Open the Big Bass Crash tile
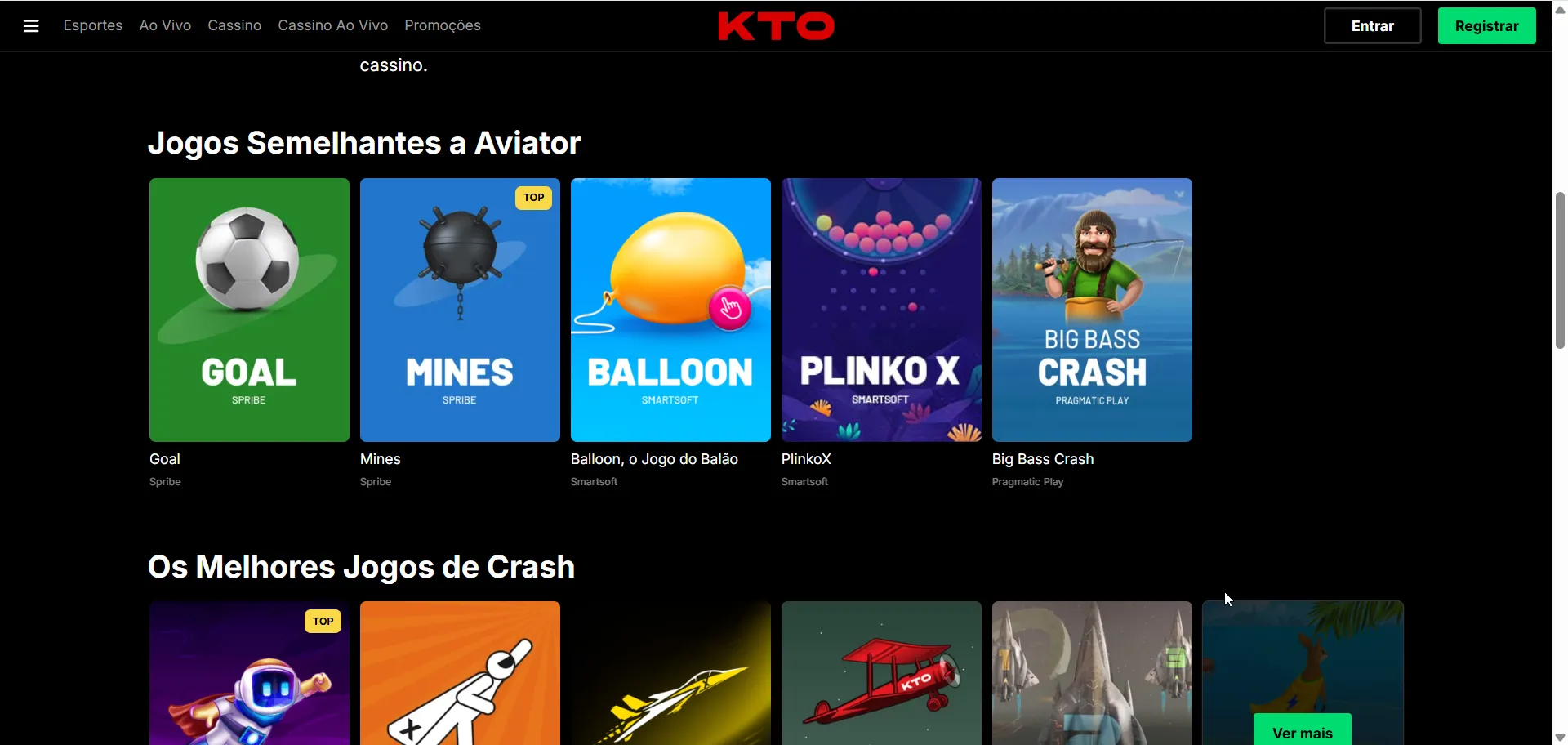This screenshot has width=1568, height=745. pos(1092,310)
